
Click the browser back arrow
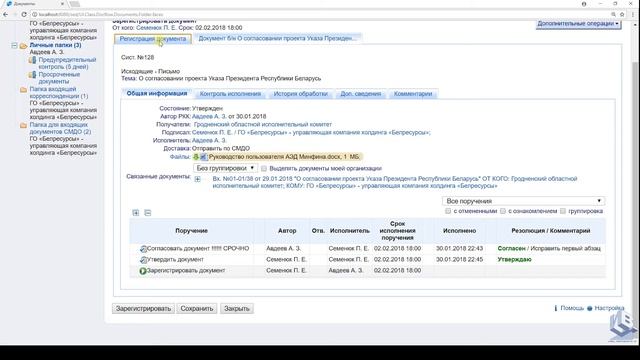(5, 14)
